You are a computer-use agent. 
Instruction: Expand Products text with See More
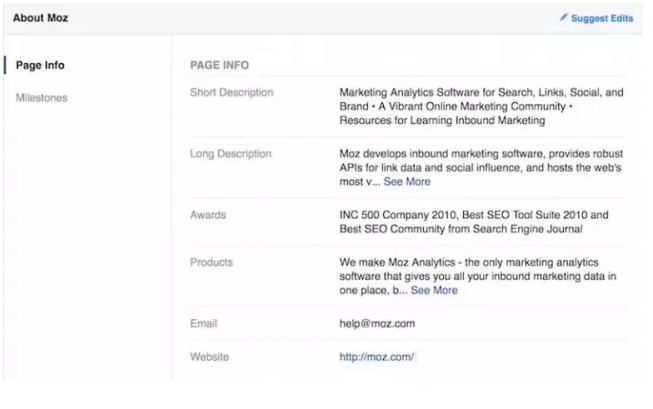pyautogui.click(x=434, y=290)
